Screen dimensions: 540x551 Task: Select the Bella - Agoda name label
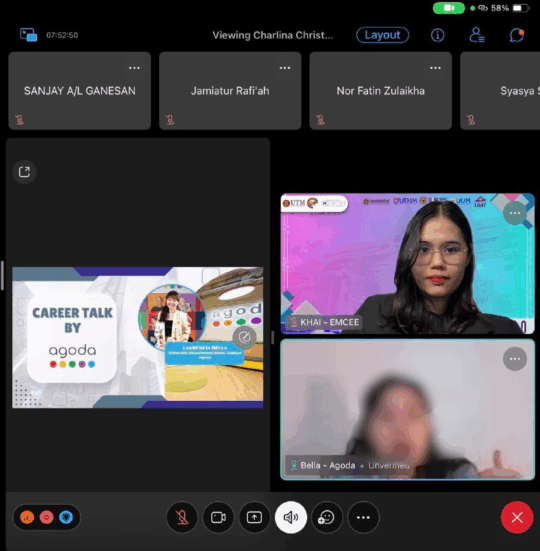click(348, 465)
